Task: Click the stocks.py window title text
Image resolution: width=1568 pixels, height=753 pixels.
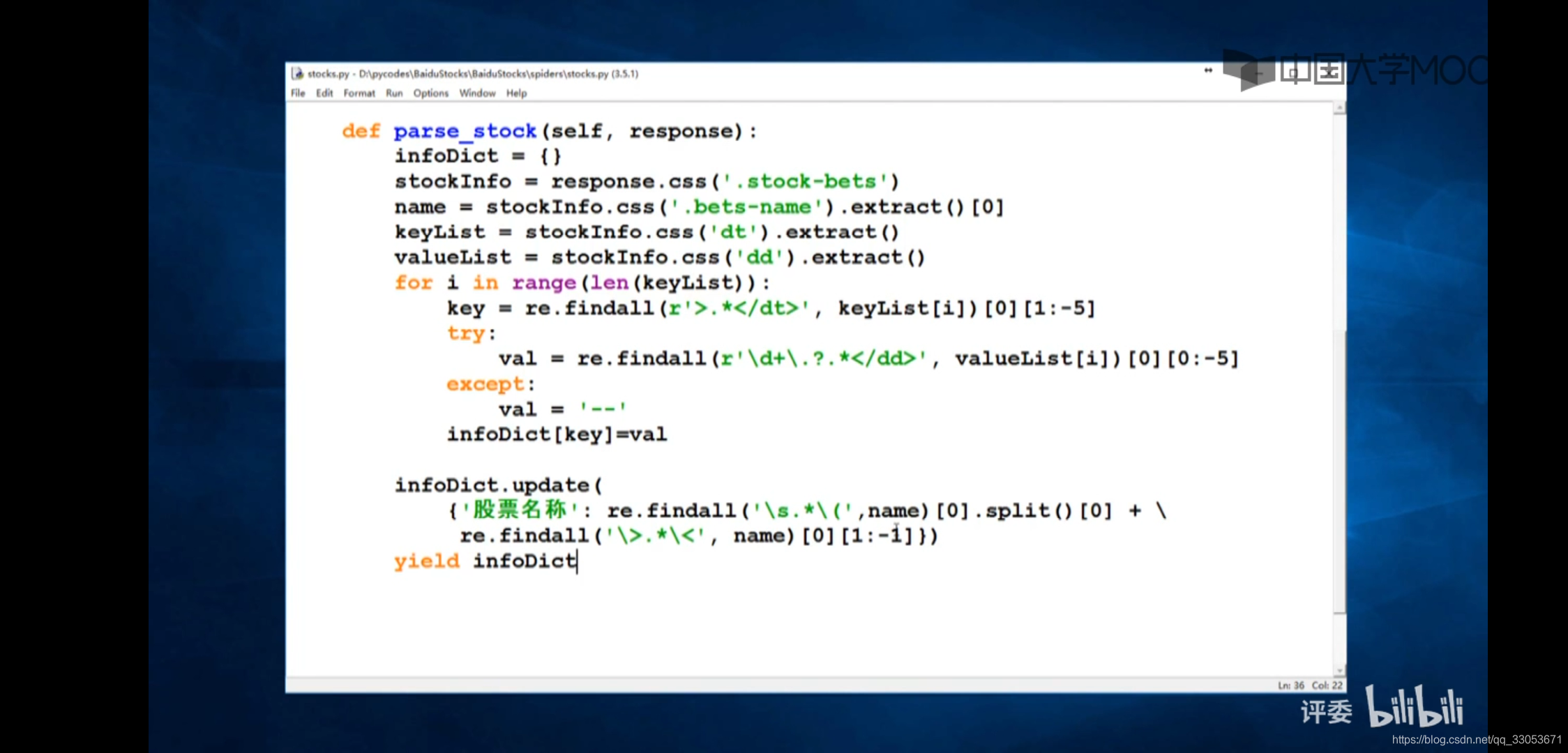Action: (473, 73)
